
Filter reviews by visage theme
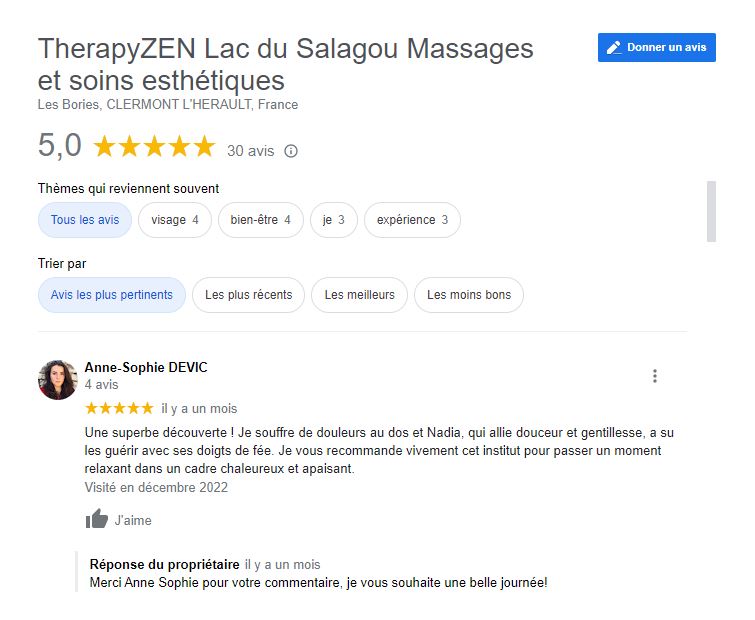175,220
